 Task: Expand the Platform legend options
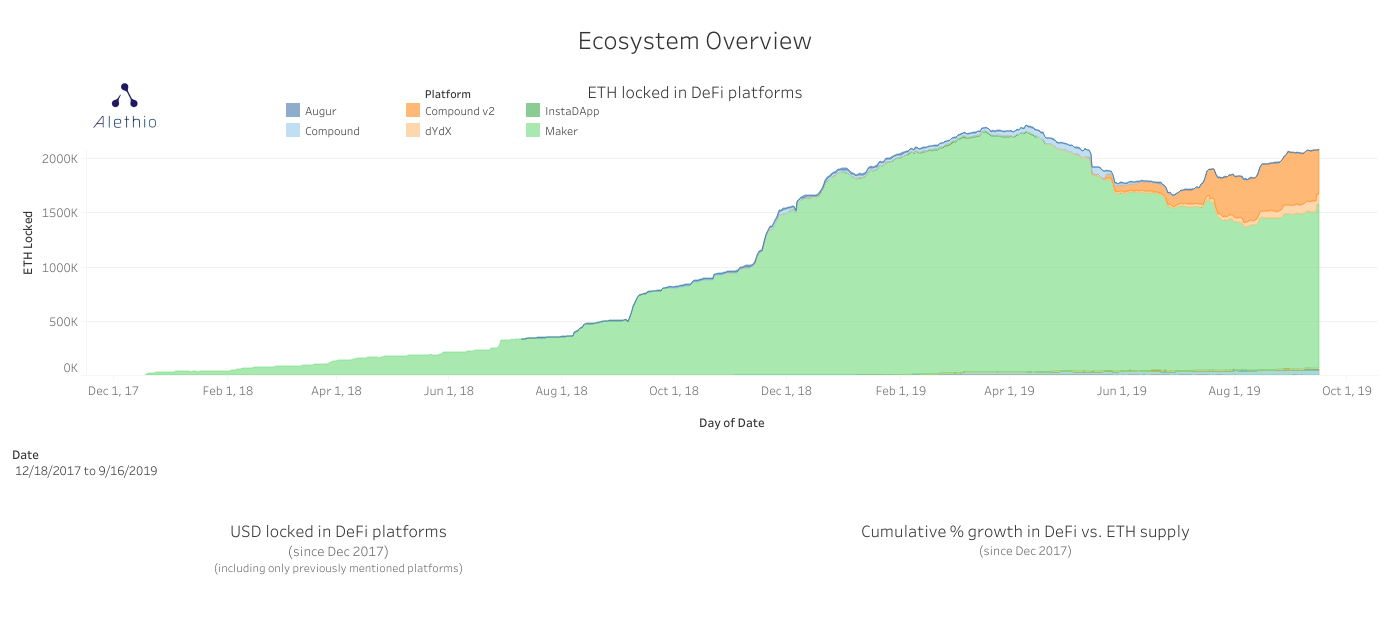tap(447, 93)
